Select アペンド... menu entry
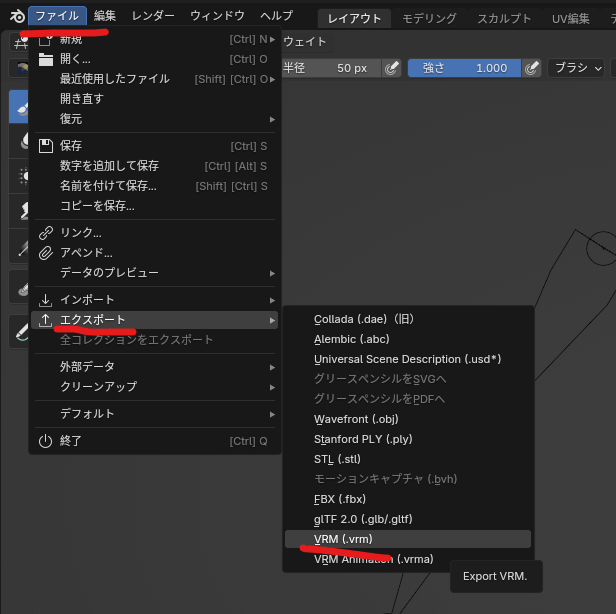Image resolution: width=616 pixels, height=614 pixels. pos(154,253)
